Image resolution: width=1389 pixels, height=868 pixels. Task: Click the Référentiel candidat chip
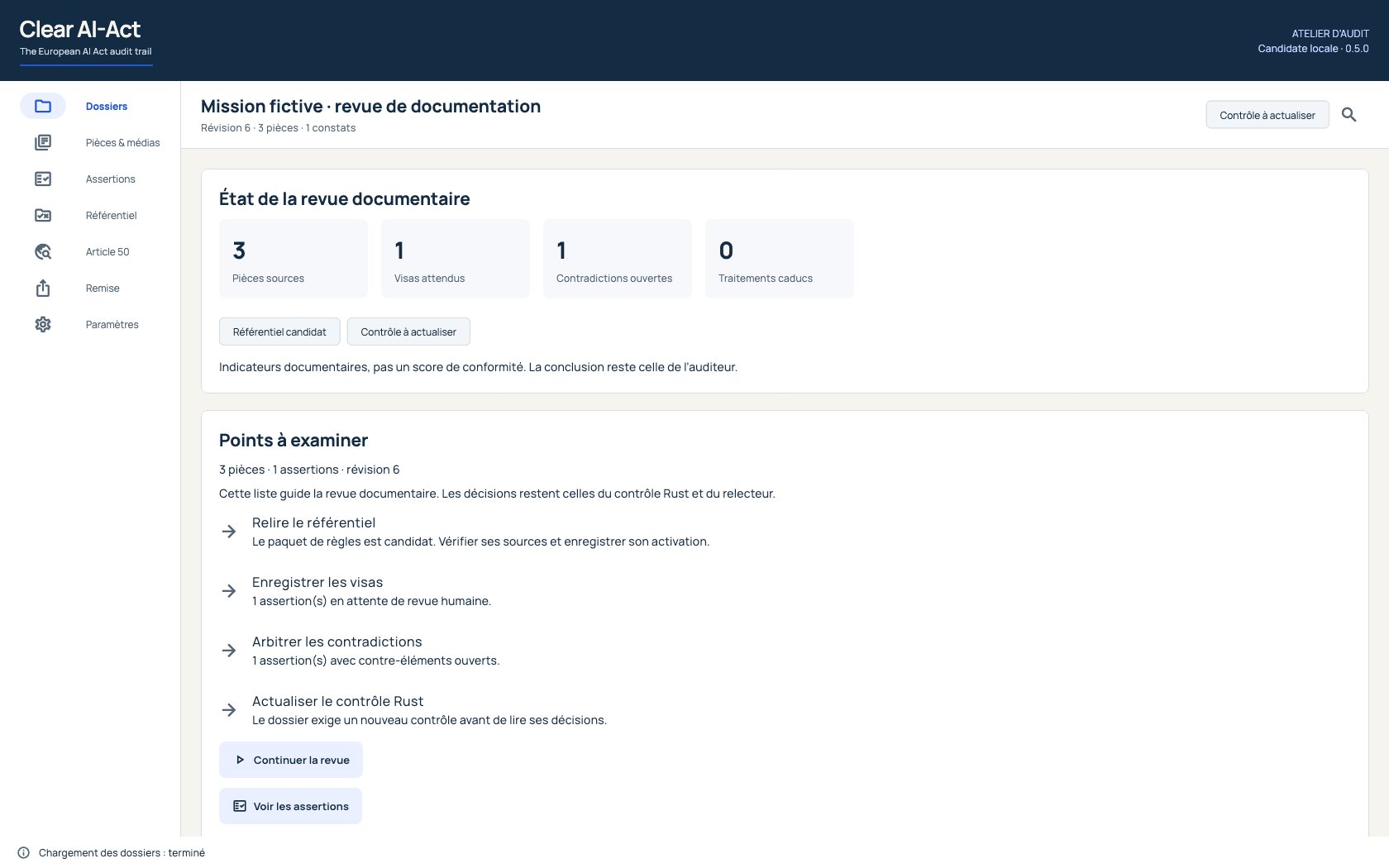coord(279,331)
